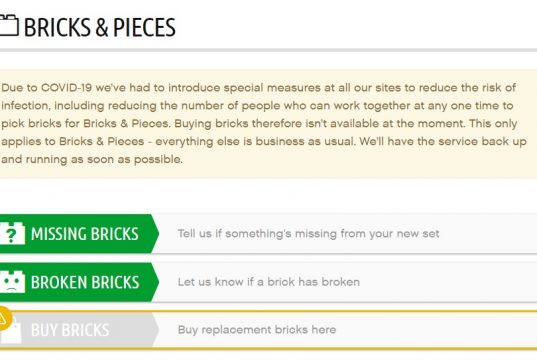Click "Tell us if something's missing" text
This screenshot has width=537, height=360.
tap(308, 234)
